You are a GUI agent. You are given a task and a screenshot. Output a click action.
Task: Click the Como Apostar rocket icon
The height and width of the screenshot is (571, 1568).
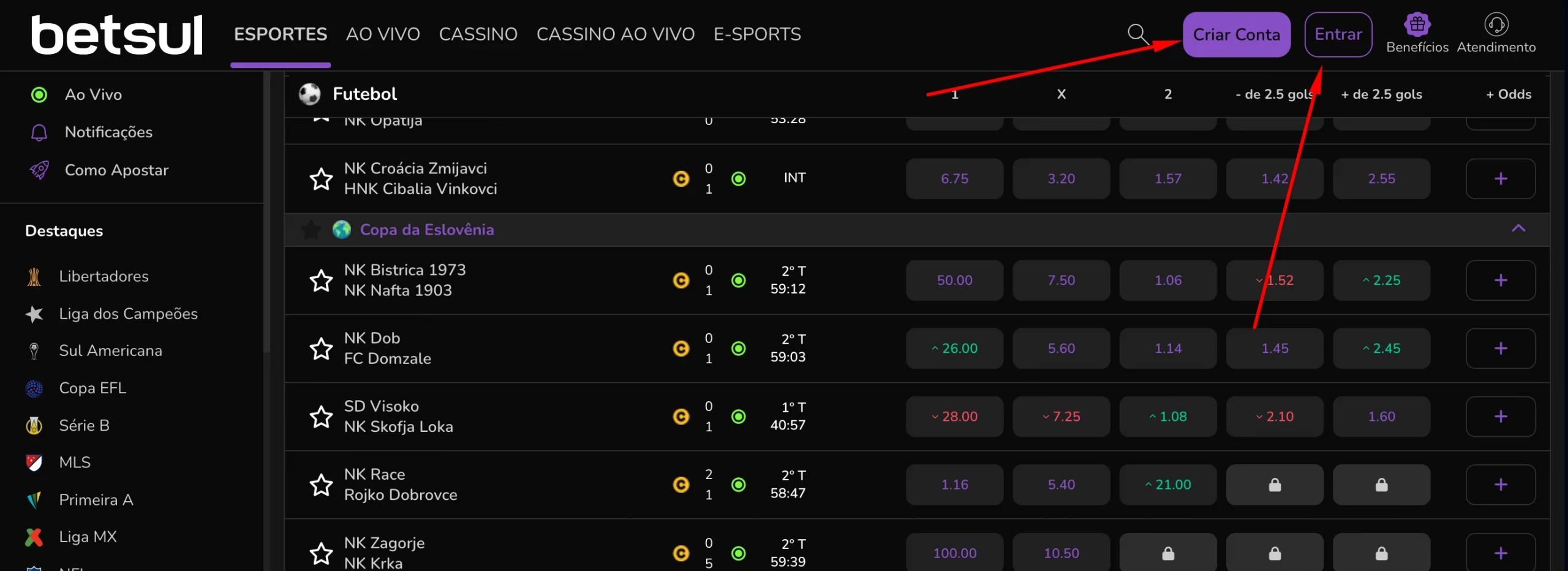(x=39, y=170)
